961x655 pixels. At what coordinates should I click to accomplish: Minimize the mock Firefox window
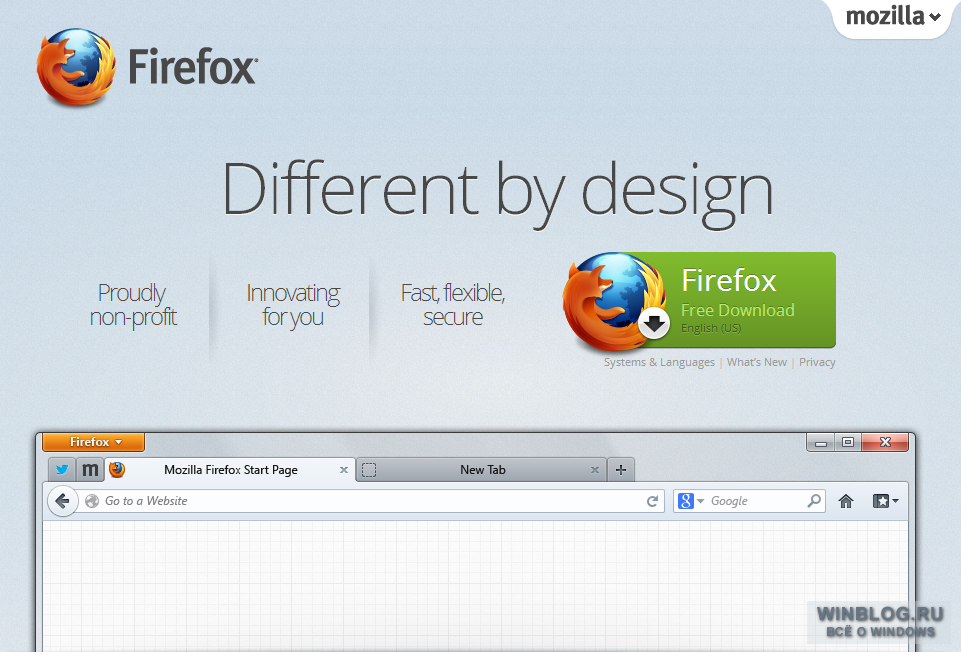coord(821,442)
